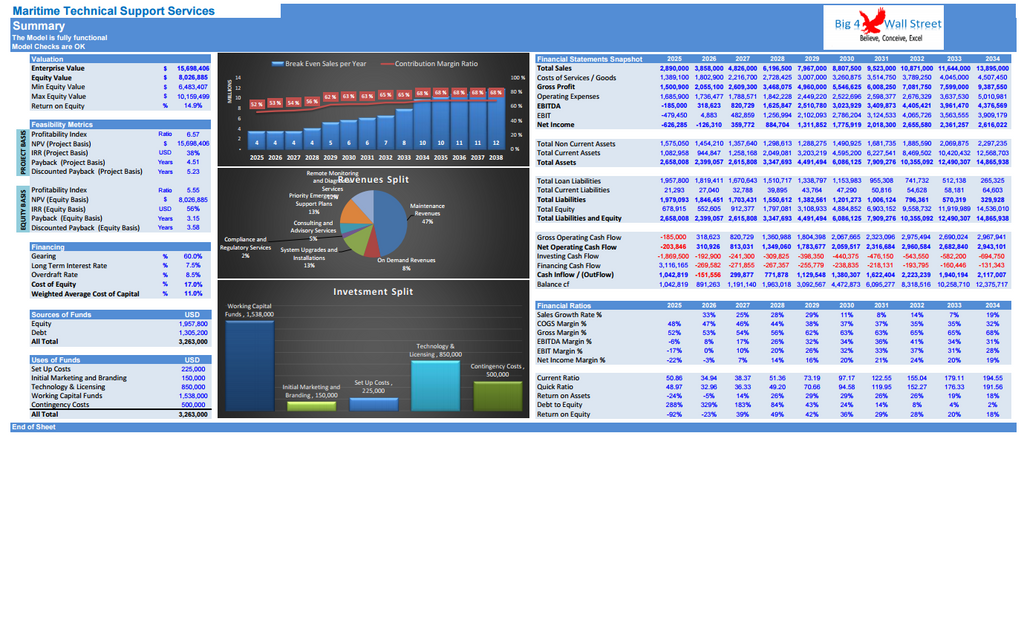Click the Break Even Sales per Year legend marker
Screen dimensions: 1024x638
277,64
